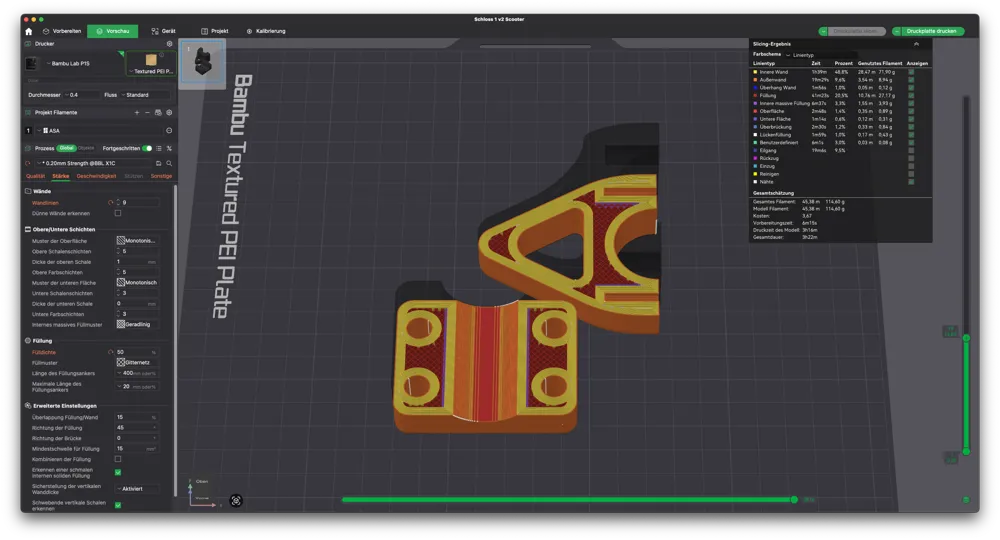Open the 0.20mm Strength process preset dropdown

[94, 163]
